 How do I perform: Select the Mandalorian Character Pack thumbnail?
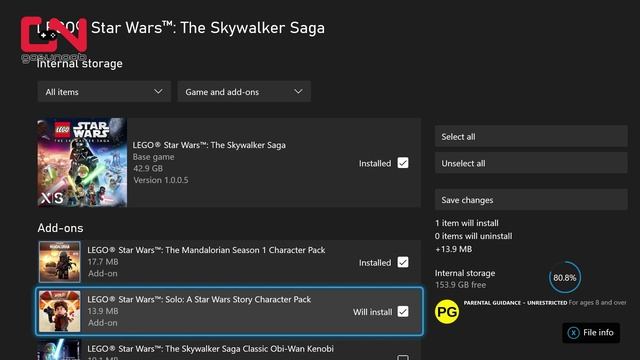pos(60,262)
